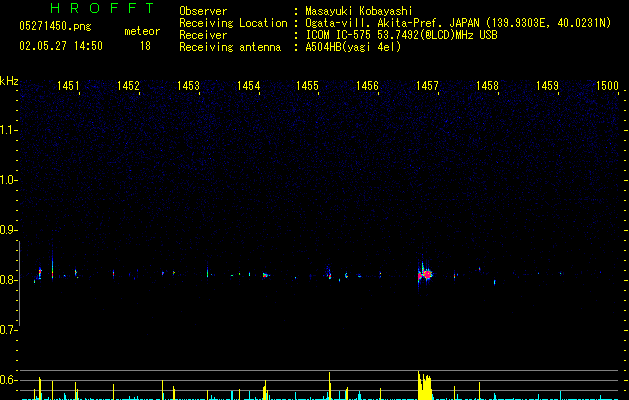Image resolution: width=629 pixels, height=400 pixels.
Task: Click the 1455 time axis marker
Action: [307, 85]
